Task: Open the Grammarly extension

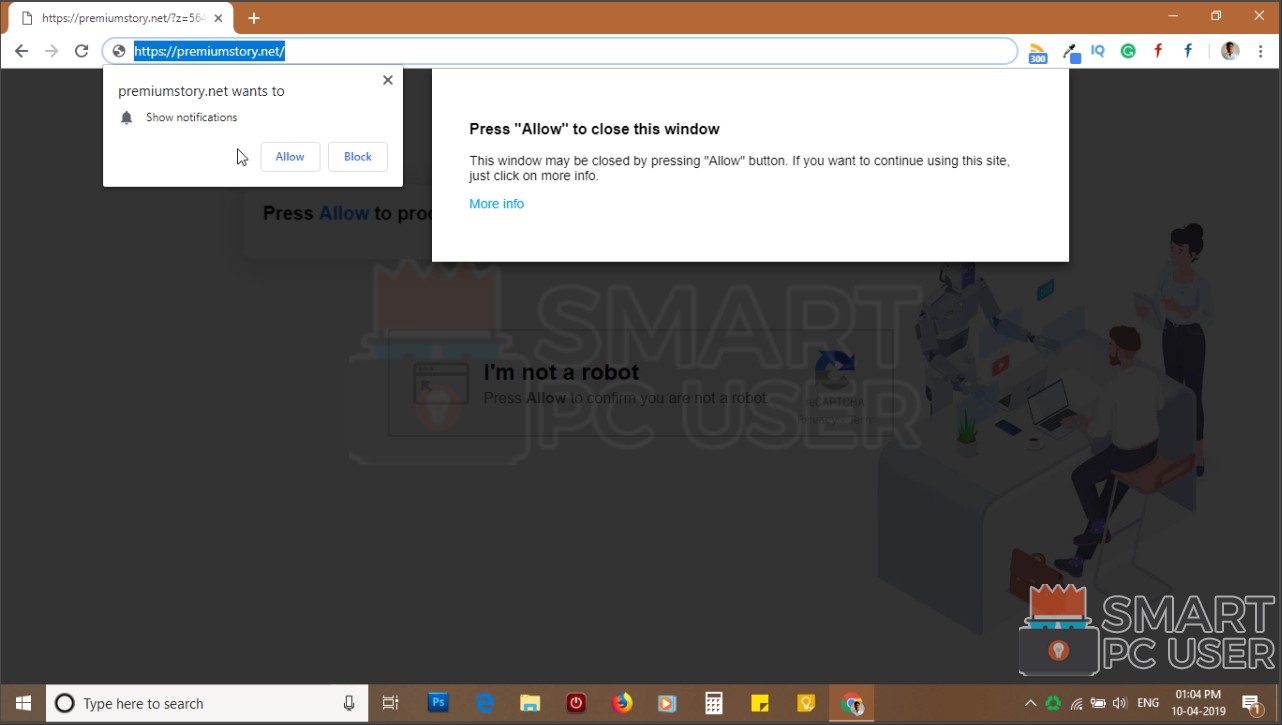Action: click(x=1128, y=50)
